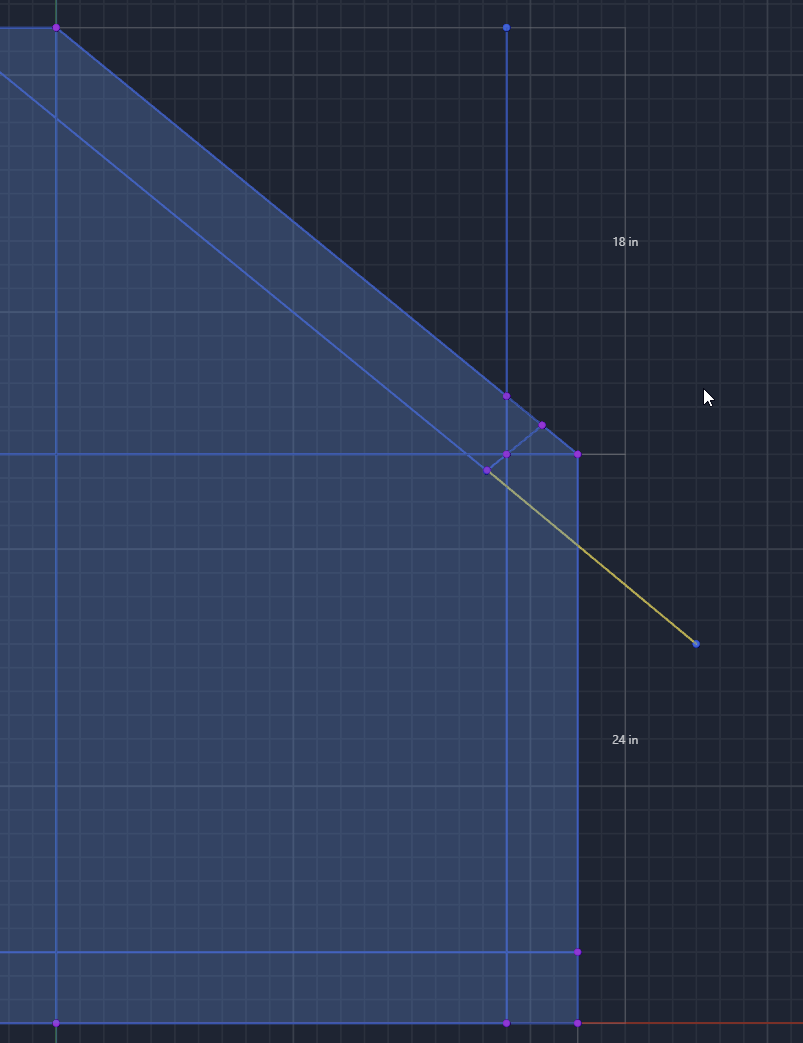Select corner point where diagonal meets right edge
This screenshot has width=803, height=1043.
(578, 455)
